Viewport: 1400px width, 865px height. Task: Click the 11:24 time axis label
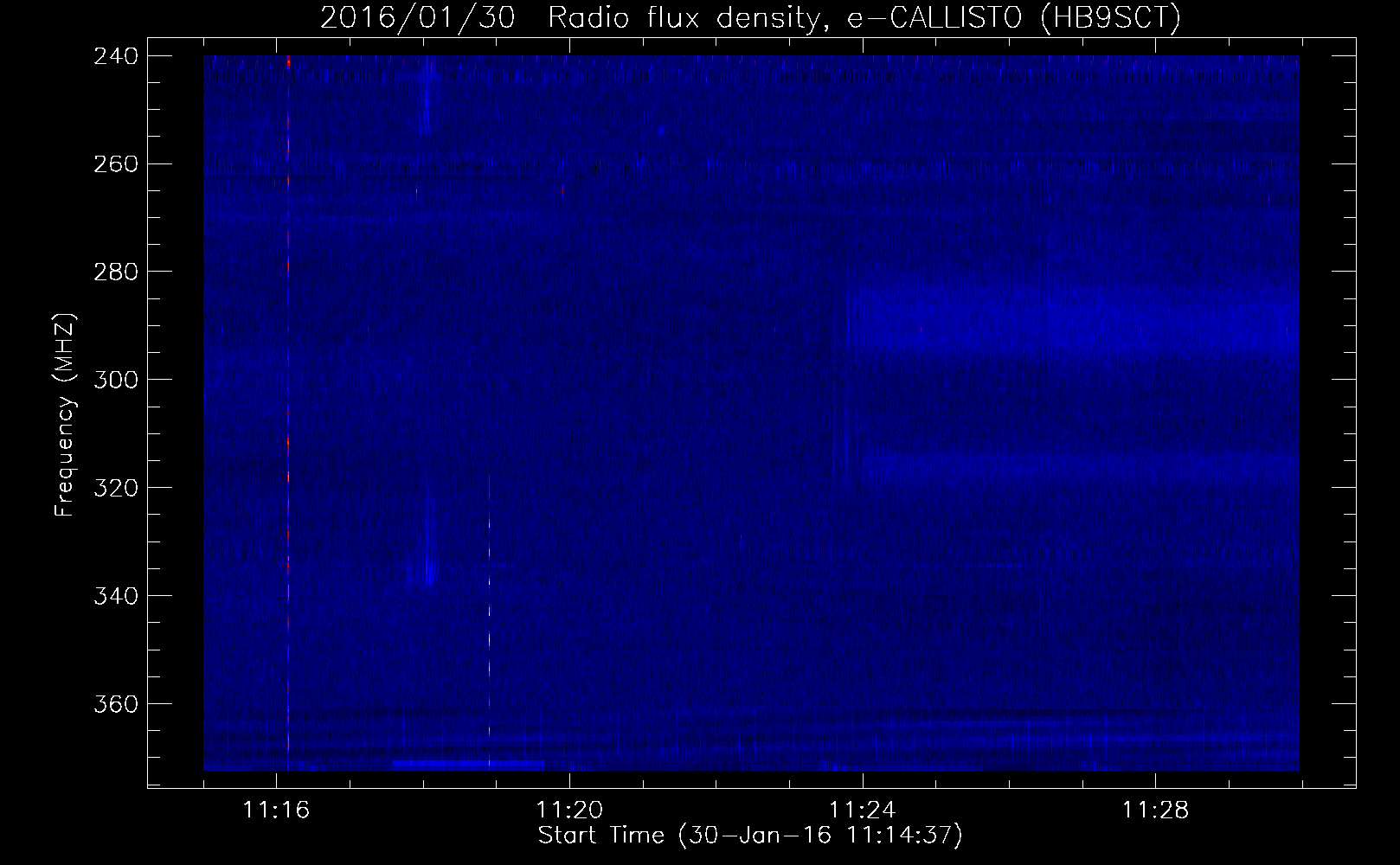[863, 811]
